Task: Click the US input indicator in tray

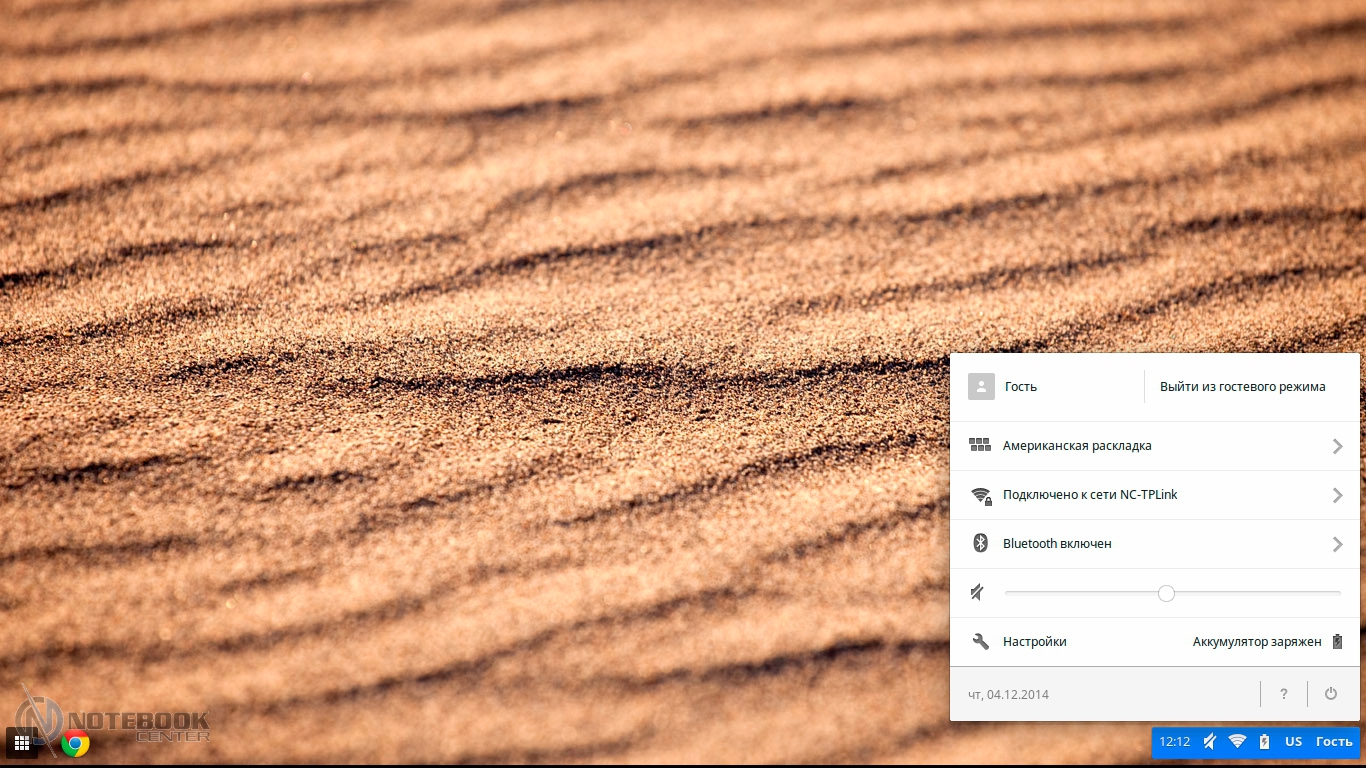Action: (x=1293, y=742)
